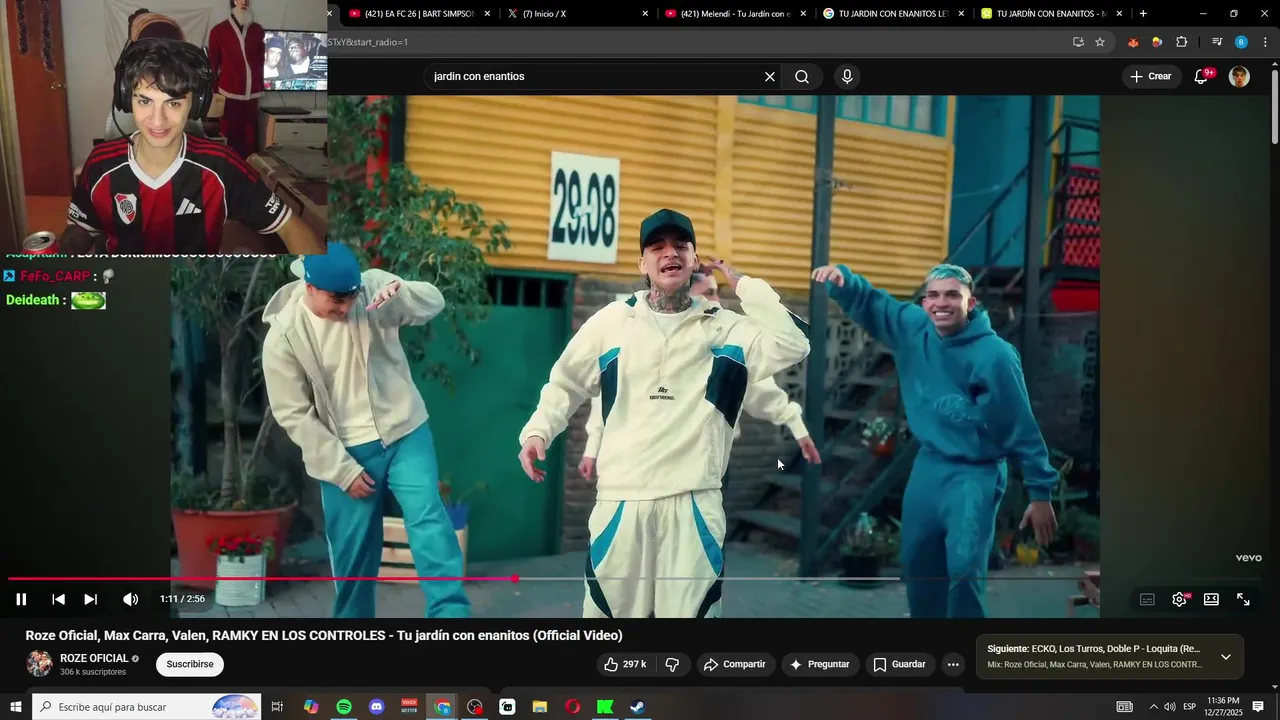Image resolution: width=1280 pixels, height=720 pixels.
Task: Open the Chrome profile avatar
Action: point(1241,42)
